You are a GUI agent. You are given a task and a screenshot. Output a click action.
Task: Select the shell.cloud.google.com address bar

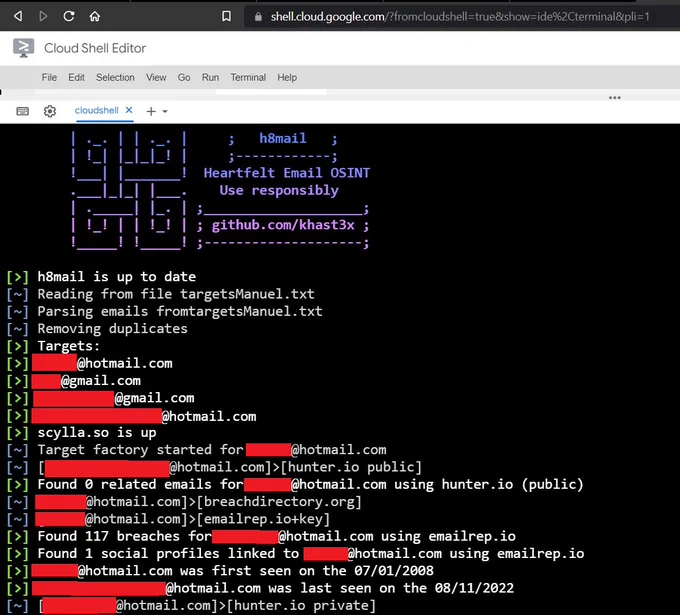tap(460, 17)
